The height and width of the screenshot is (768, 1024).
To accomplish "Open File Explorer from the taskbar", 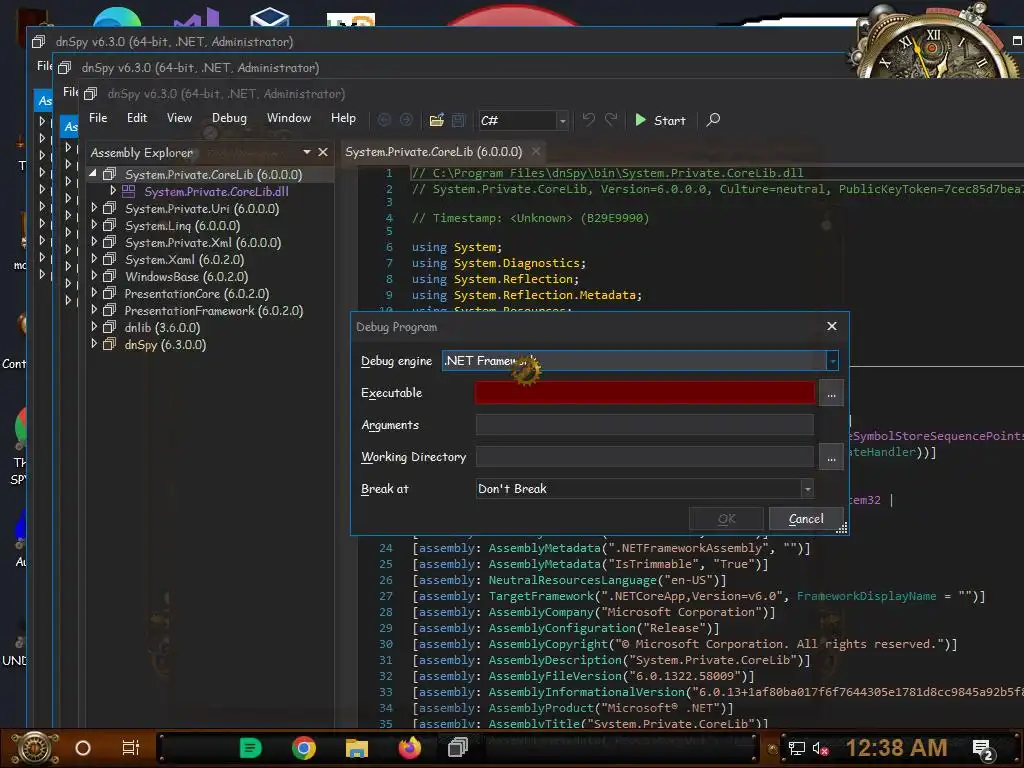I will pyautogui.click(x=357, y=748).
